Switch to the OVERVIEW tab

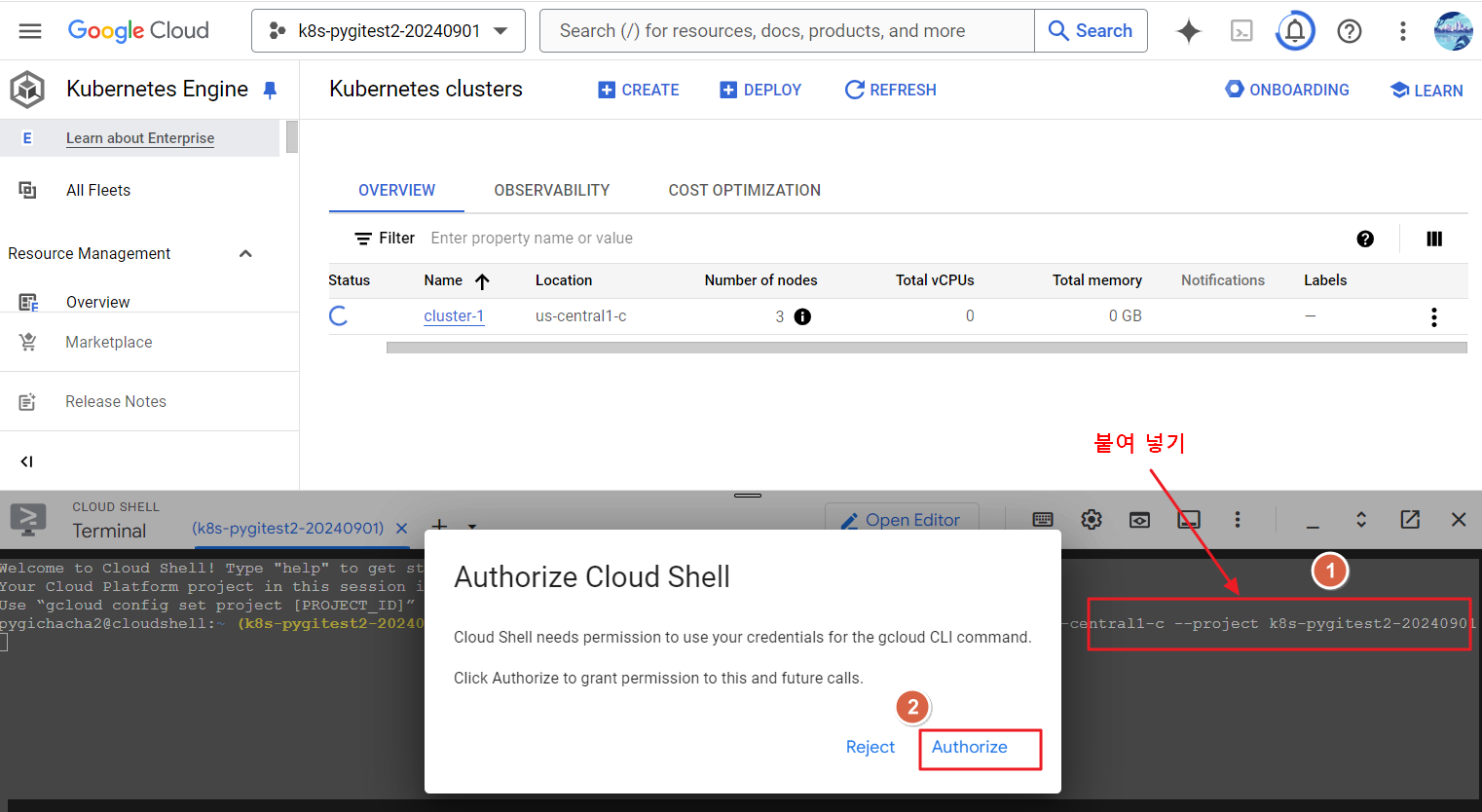396,191
